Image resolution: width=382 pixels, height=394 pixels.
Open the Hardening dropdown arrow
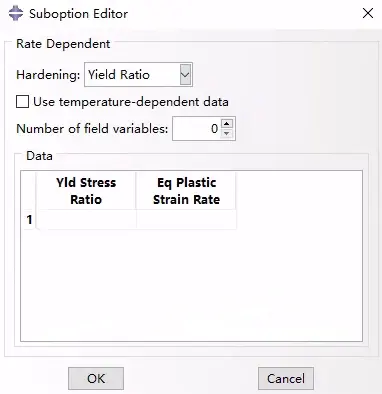pos(185,74)
